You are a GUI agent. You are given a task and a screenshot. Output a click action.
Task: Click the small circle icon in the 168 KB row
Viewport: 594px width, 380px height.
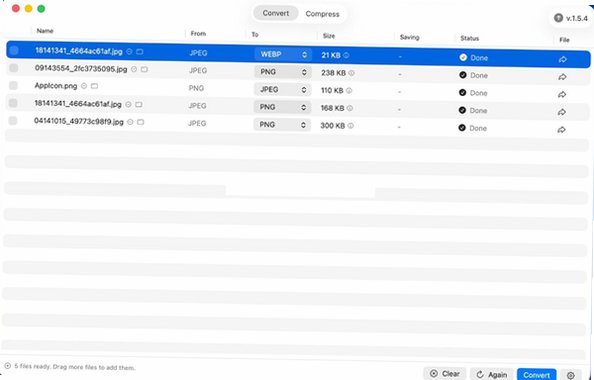tap(128, 104)
